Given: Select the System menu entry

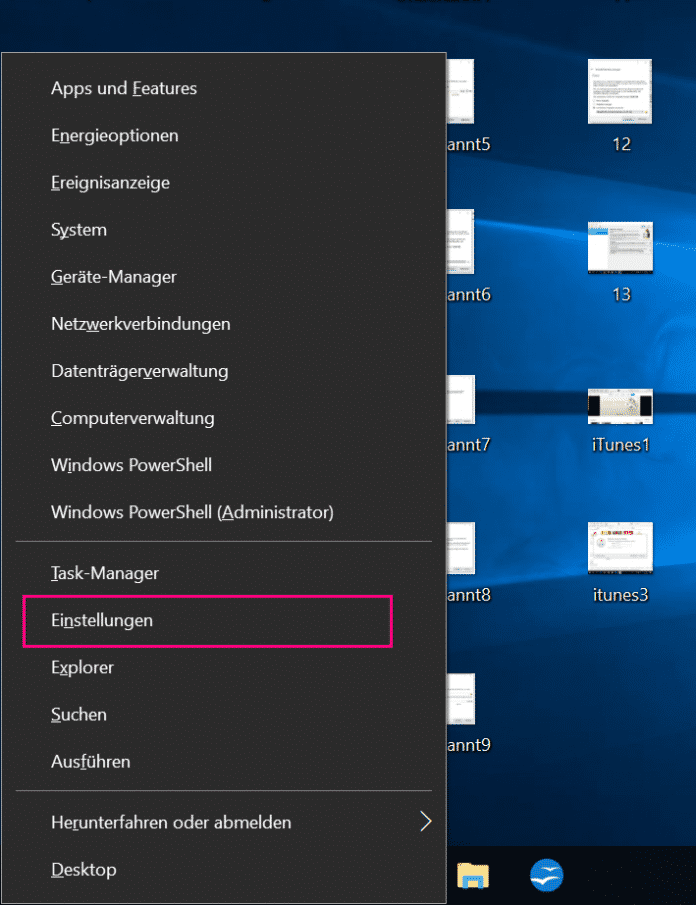Looking at the screenshot, I should tap(79, 230).
